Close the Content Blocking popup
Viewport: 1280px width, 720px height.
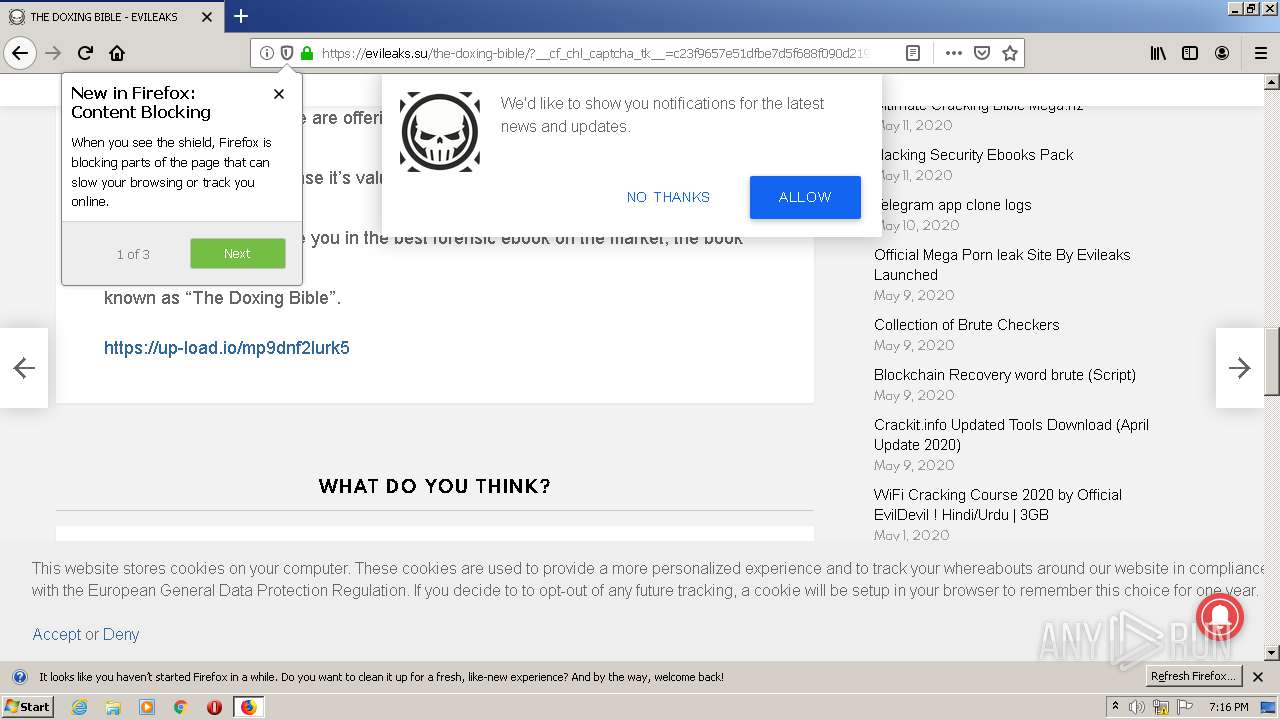[279, 94]
